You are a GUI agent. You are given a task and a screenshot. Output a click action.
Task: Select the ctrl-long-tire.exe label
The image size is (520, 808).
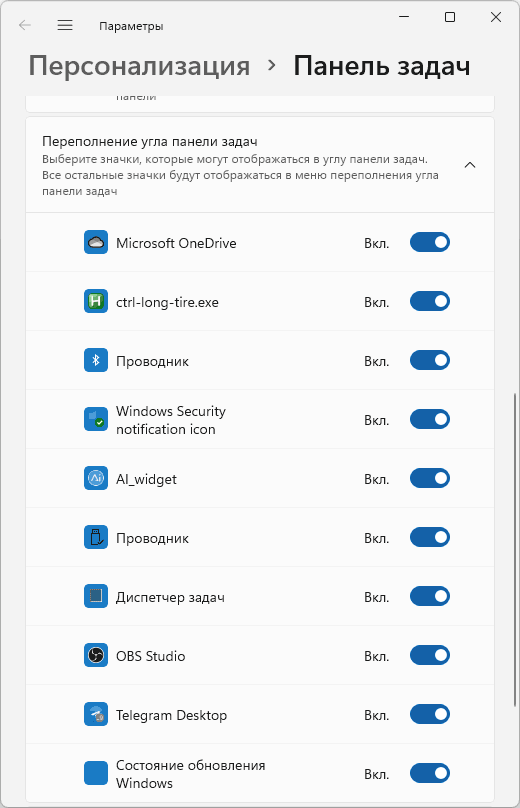point(167,302)
